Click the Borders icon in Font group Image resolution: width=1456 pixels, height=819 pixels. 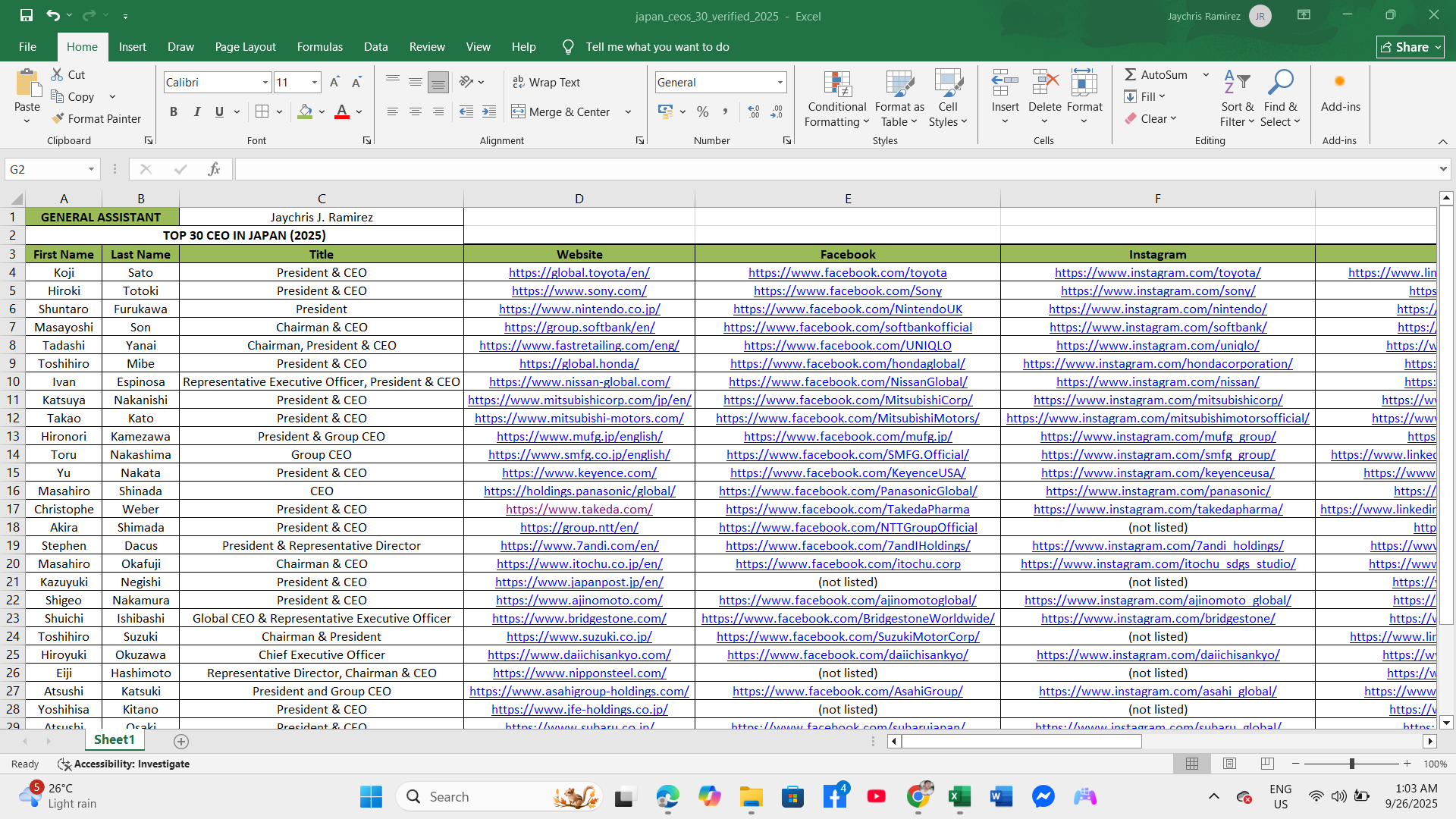(262, 111)
